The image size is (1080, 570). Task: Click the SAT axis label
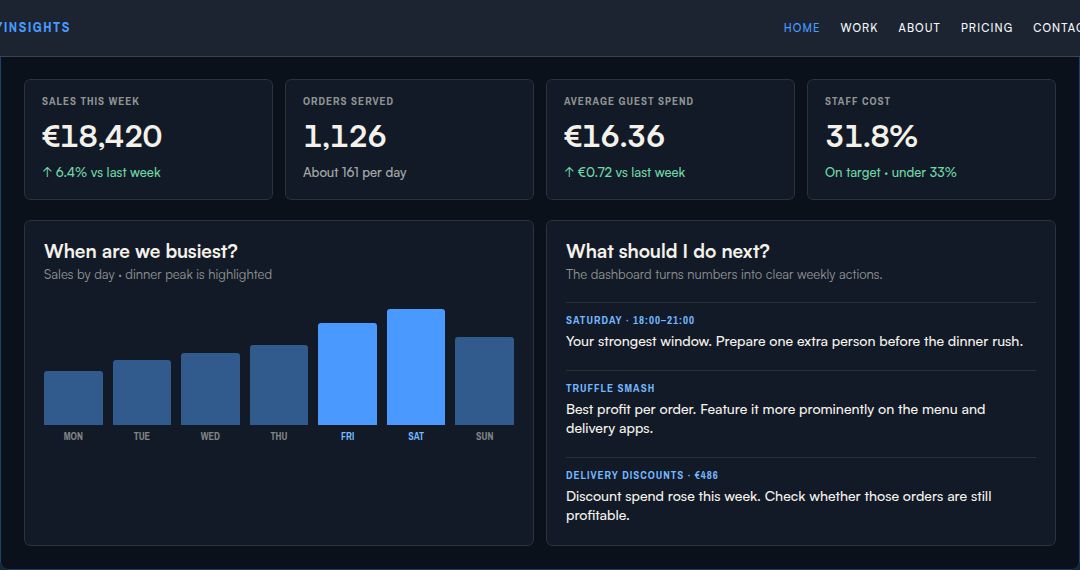pyautogui.click(x=416, y=436)
